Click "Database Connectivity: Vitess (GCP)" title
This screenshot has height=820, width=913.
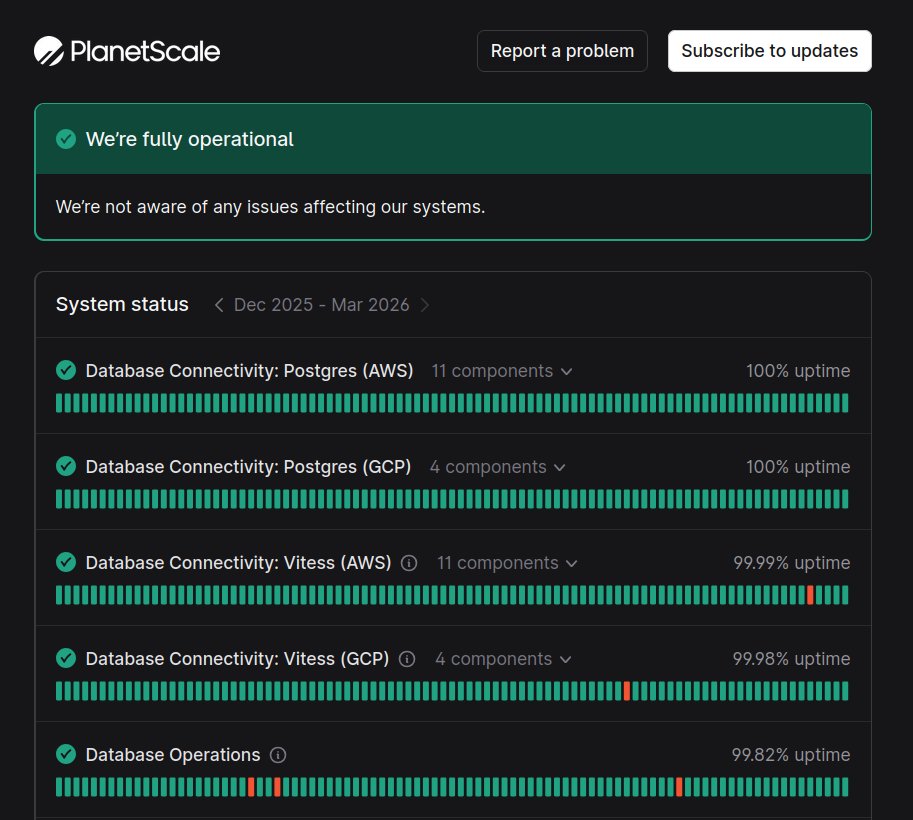point(237,659)
